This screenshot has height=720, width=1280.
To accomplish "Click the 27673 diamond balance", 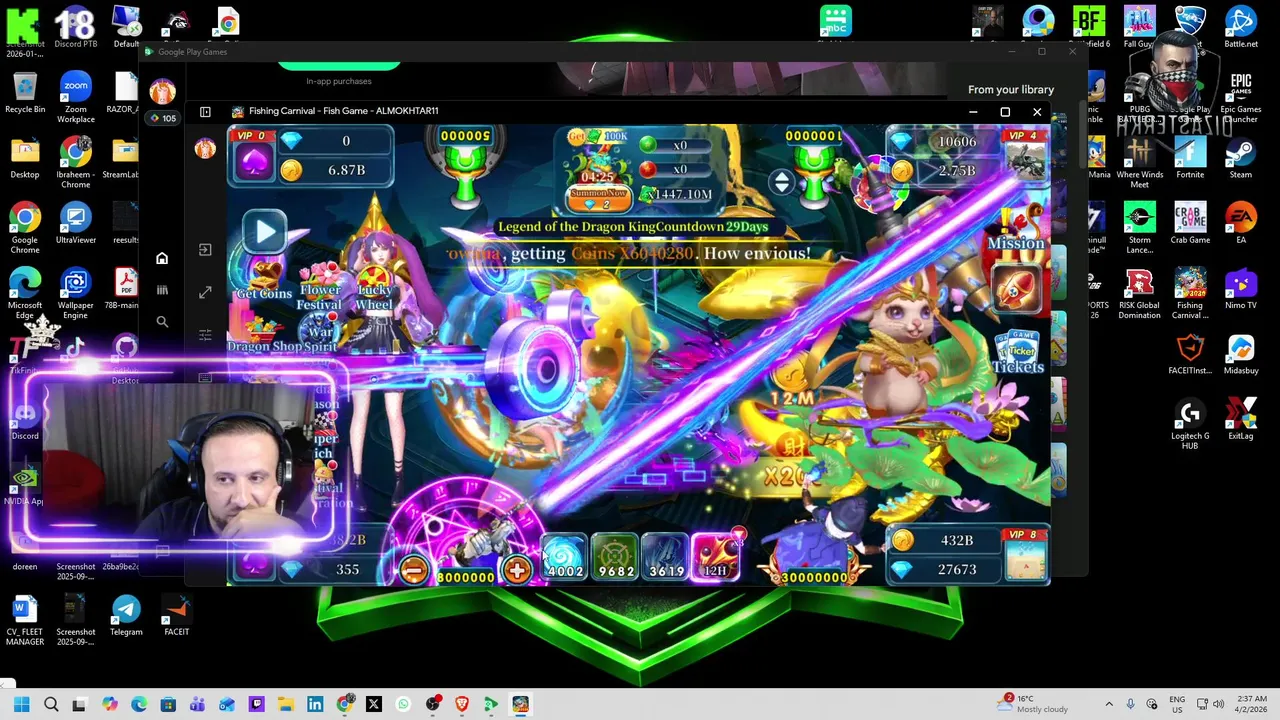I will coord(943,568).
